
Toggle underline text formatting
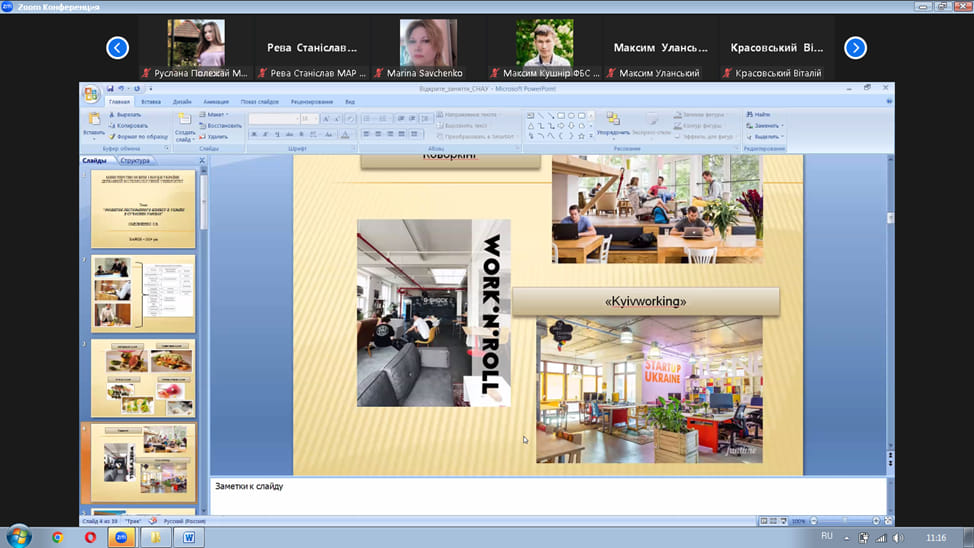coord(278,134)
